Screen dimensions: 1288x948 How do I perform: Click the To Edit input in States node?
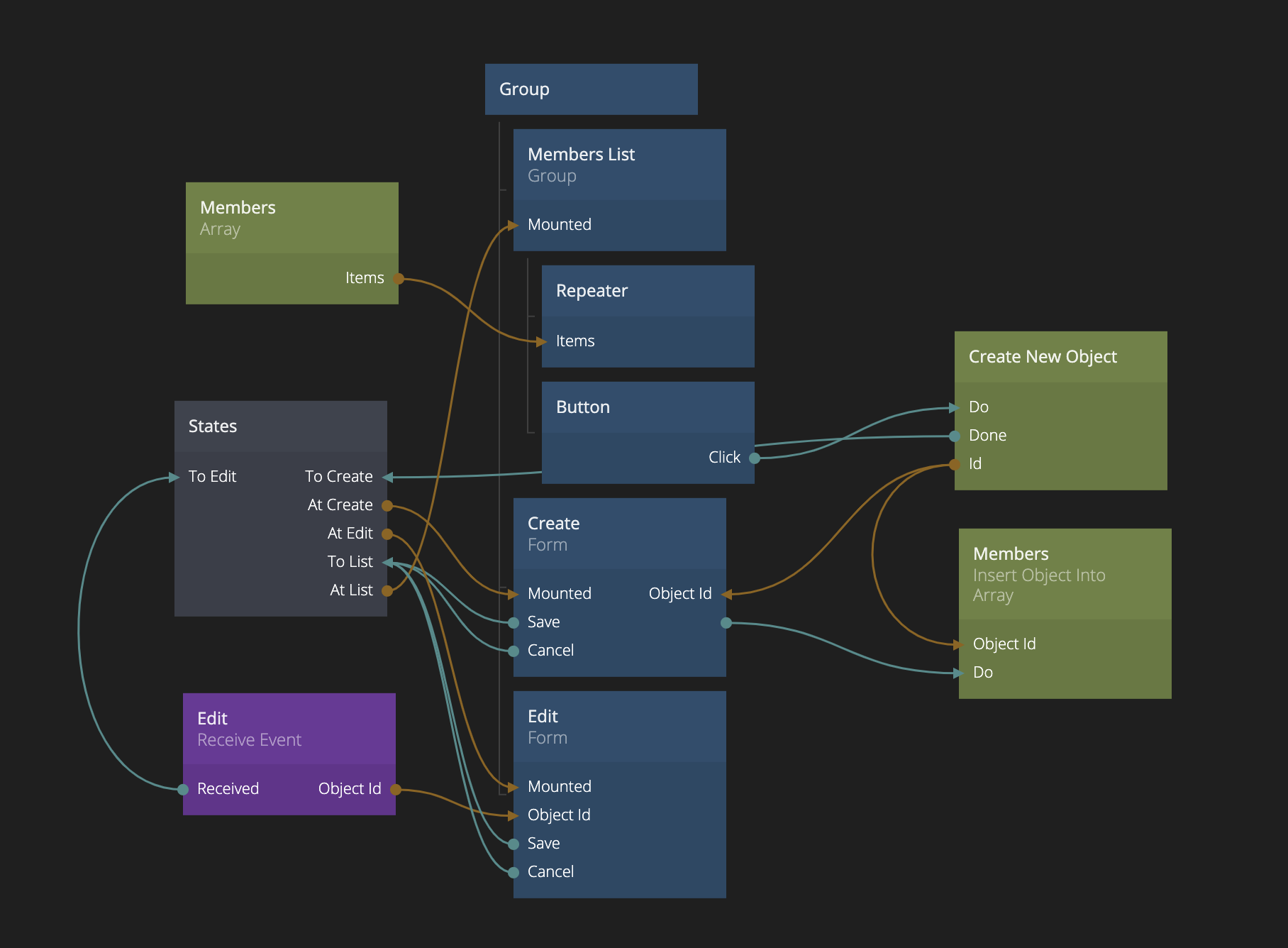point(212,477)
